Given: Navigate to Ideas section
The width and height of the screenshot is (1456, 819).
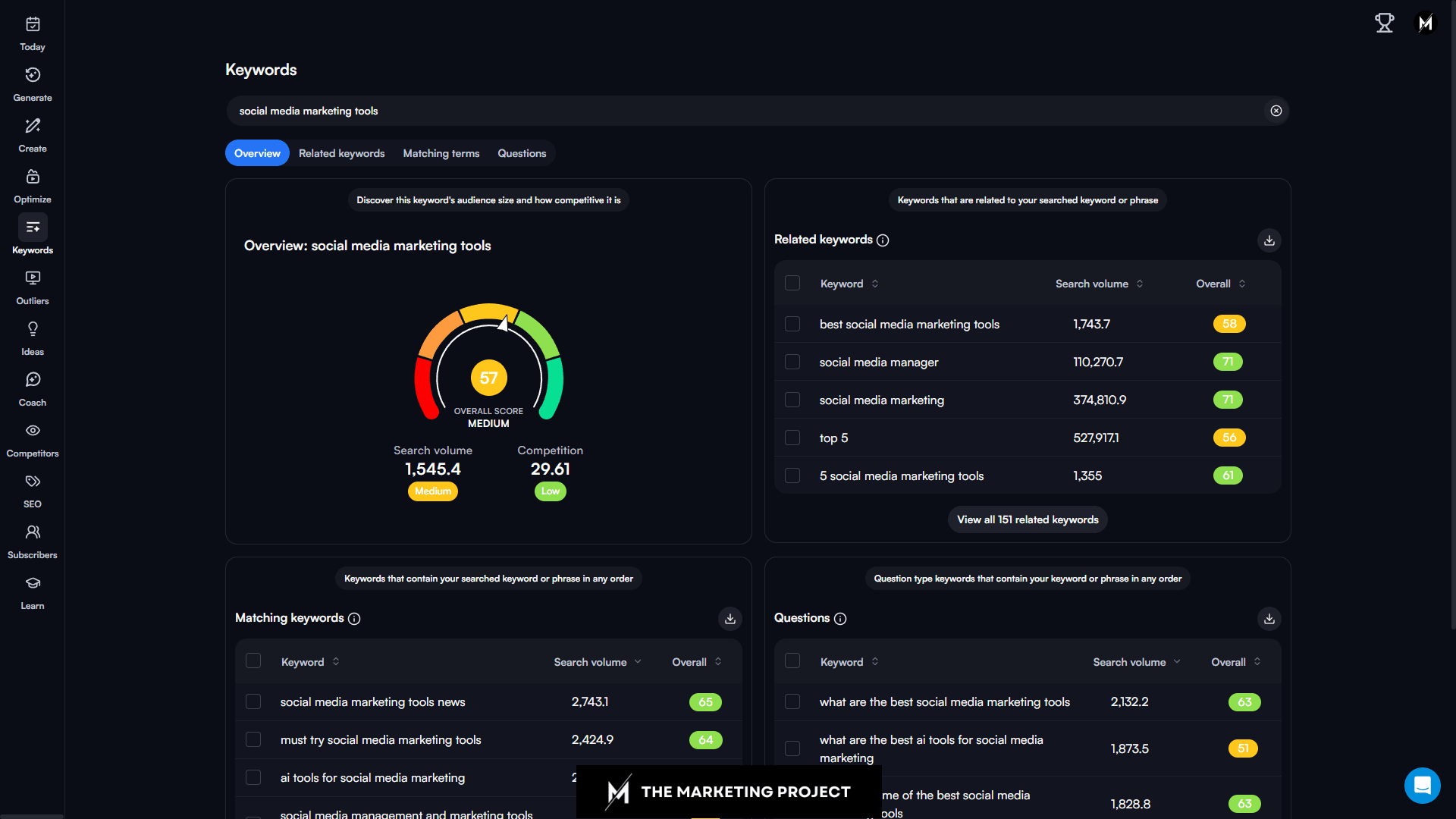Looking at the screenshot, I should click(32, 338).
